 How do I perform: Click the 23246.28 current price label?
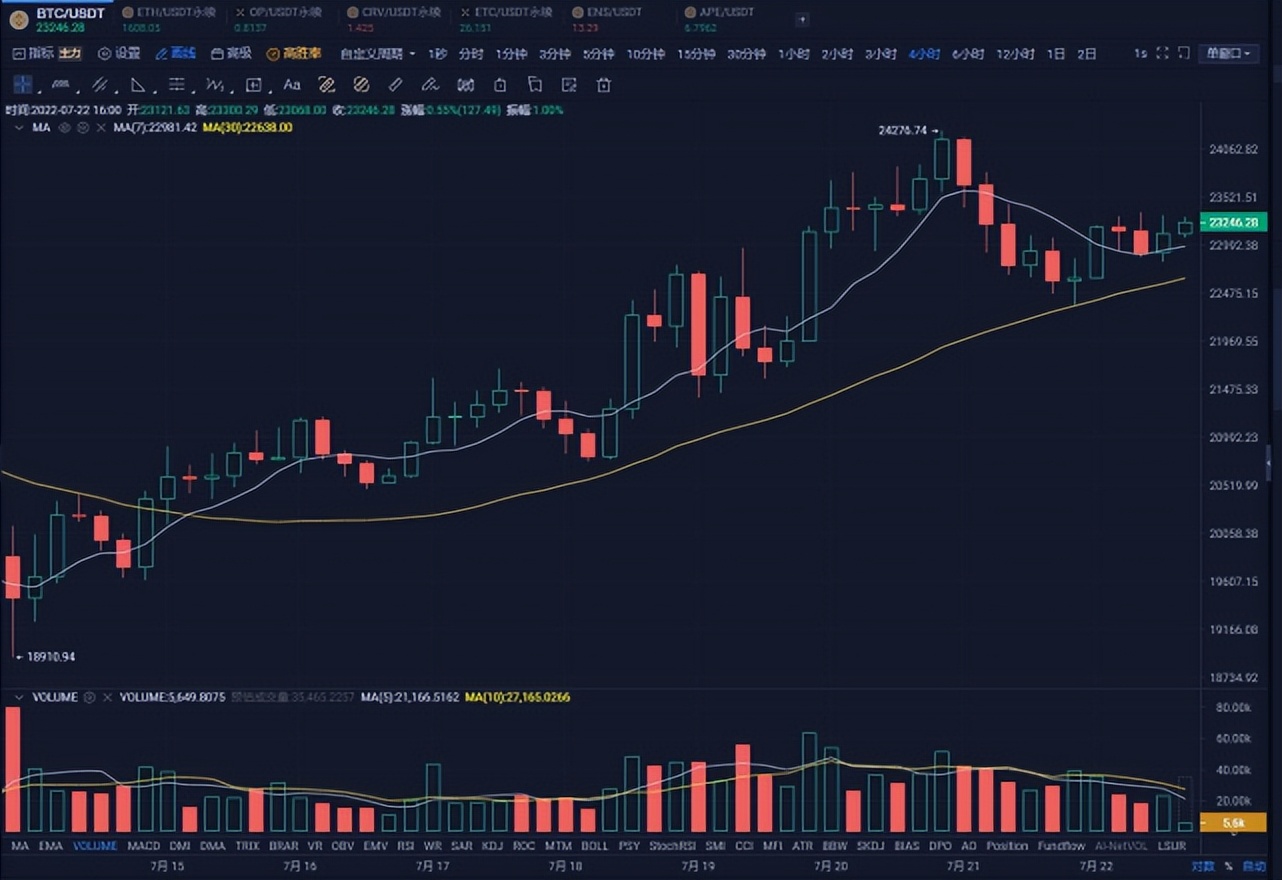(1232, 223)
